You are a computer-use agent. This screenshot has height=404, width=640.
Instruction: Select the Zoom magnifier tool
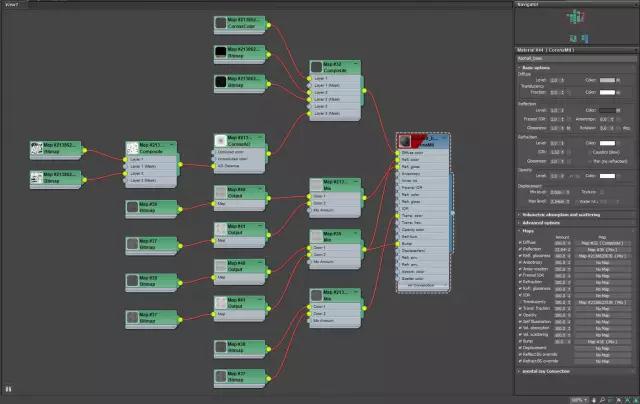point(602,400)
